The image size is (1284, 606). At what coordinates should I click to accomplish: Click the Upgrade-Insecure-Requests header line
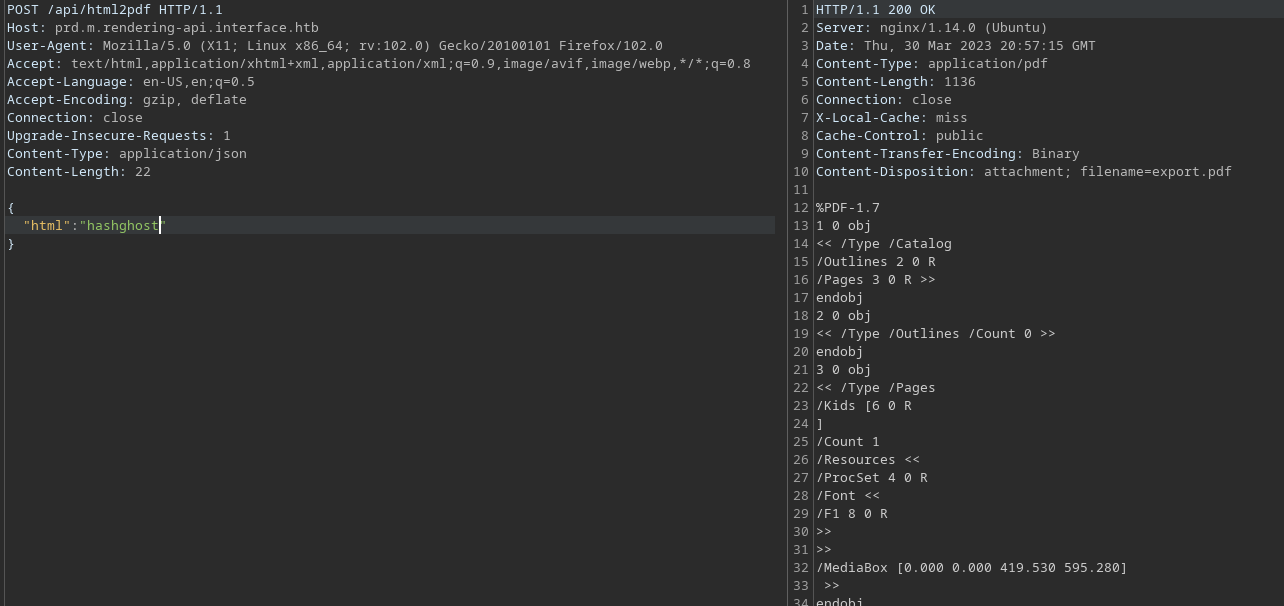118,136
